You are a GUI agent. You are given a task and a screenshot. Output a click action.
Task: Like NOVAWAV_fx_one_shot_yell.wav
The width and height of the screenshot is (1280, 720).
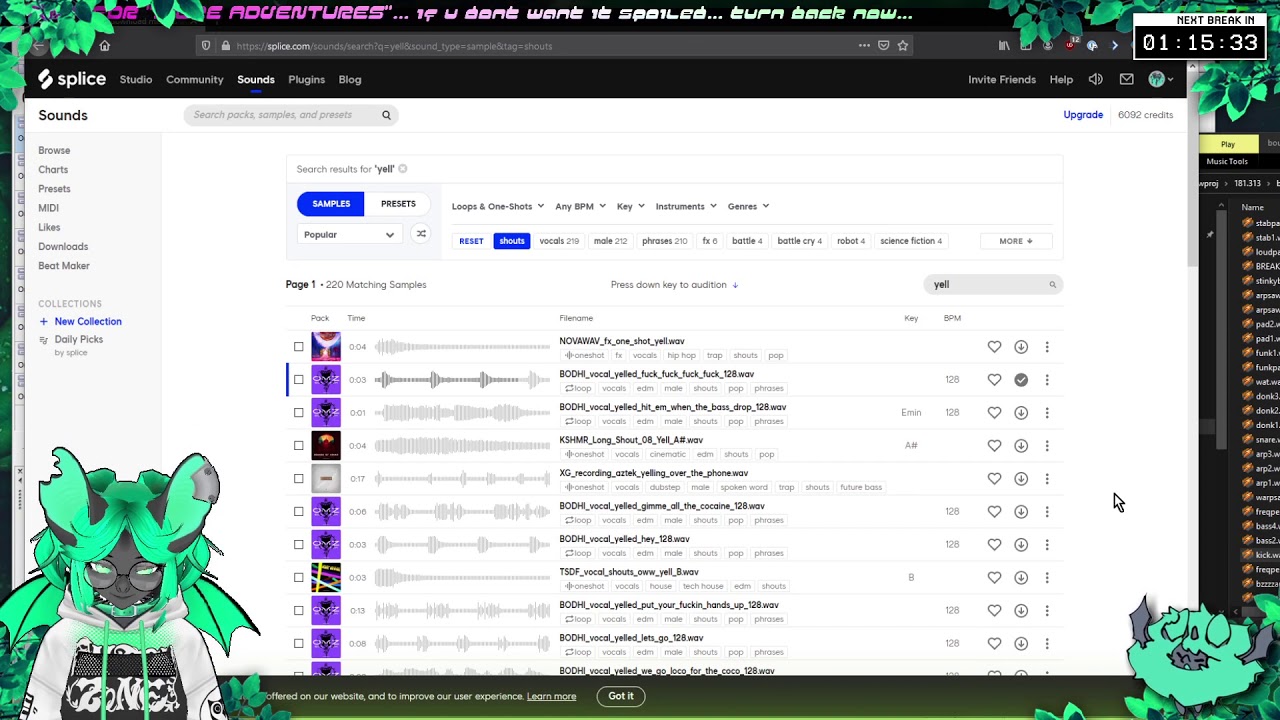994,347
